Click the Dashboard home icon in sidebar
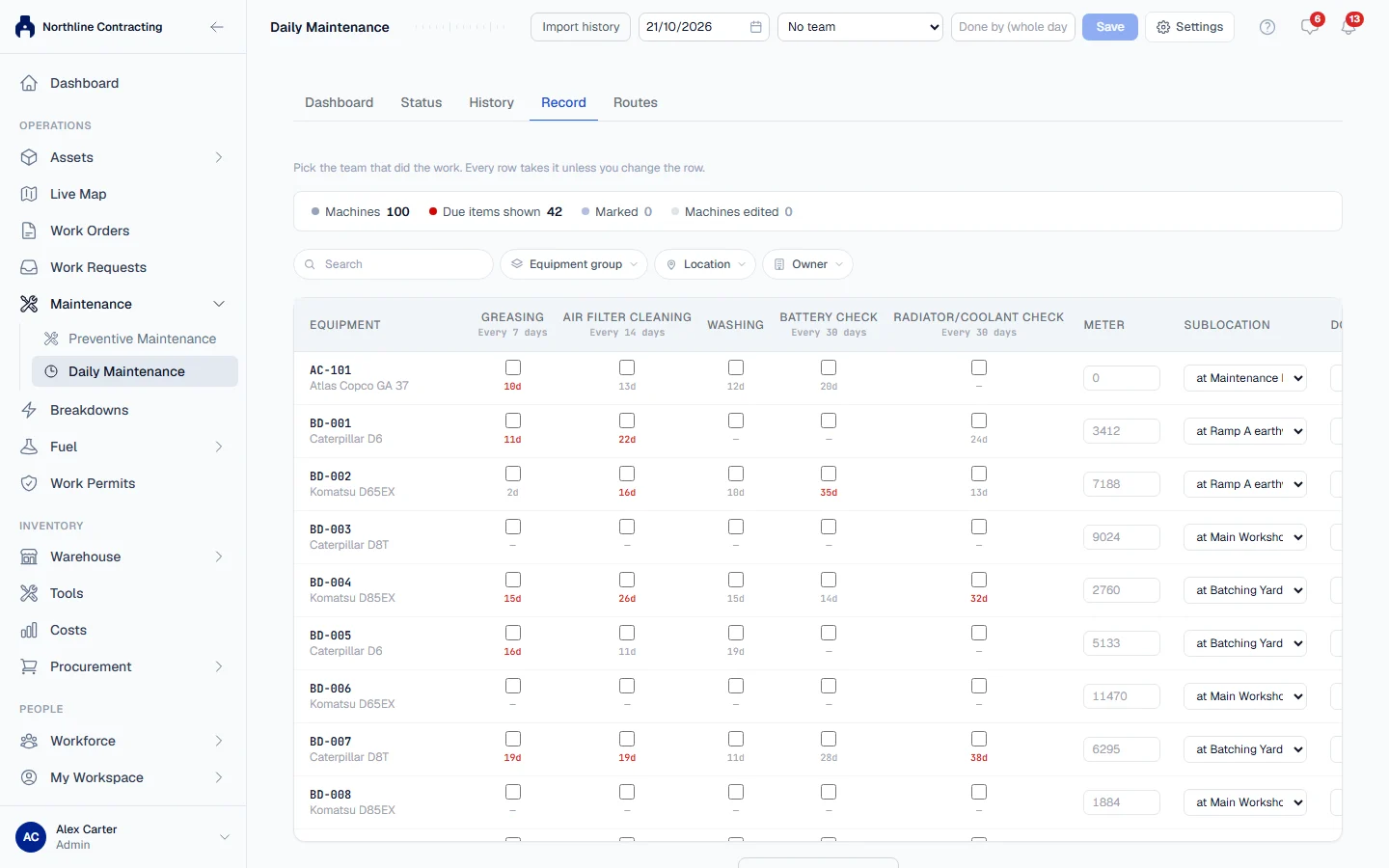 pyautogui.click(x=29, y=83)
